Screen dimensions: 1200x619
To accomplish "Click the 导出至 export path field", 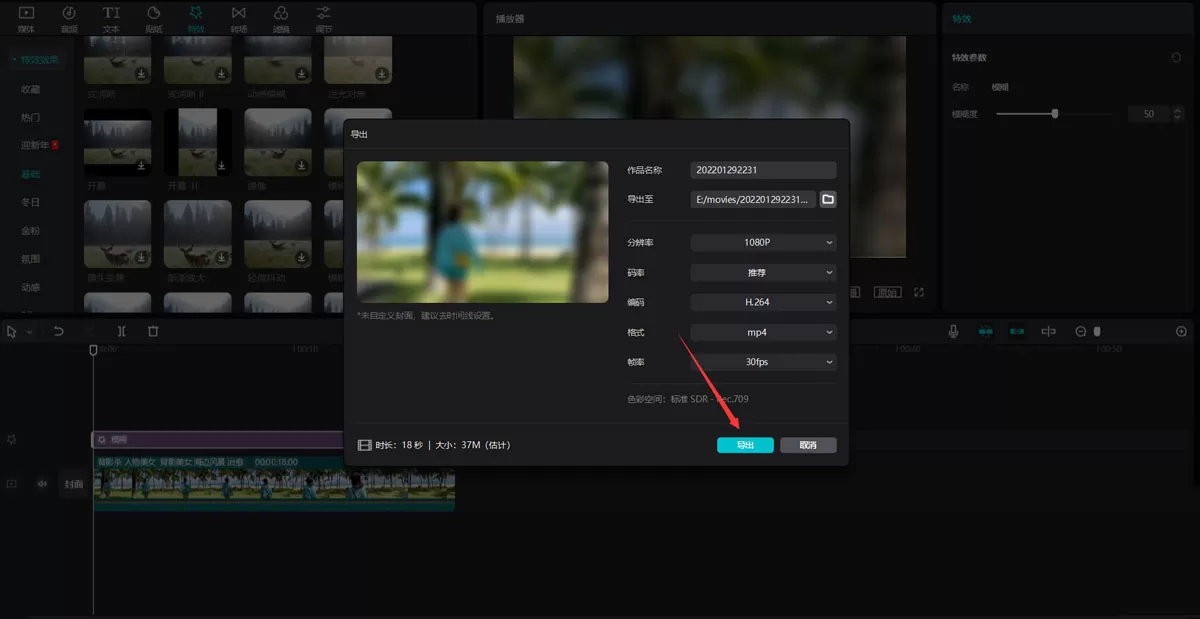I will [x=754, y=200].
